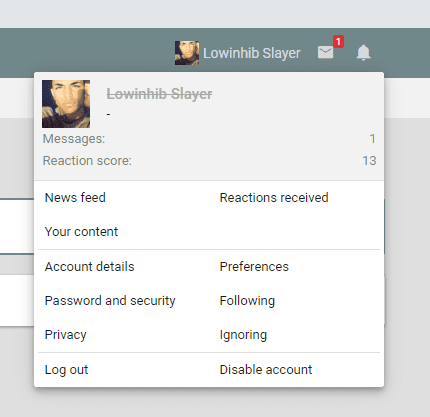Click the Messages count value 1
This screenshot has height=417, width=430.
pos(373,139)
